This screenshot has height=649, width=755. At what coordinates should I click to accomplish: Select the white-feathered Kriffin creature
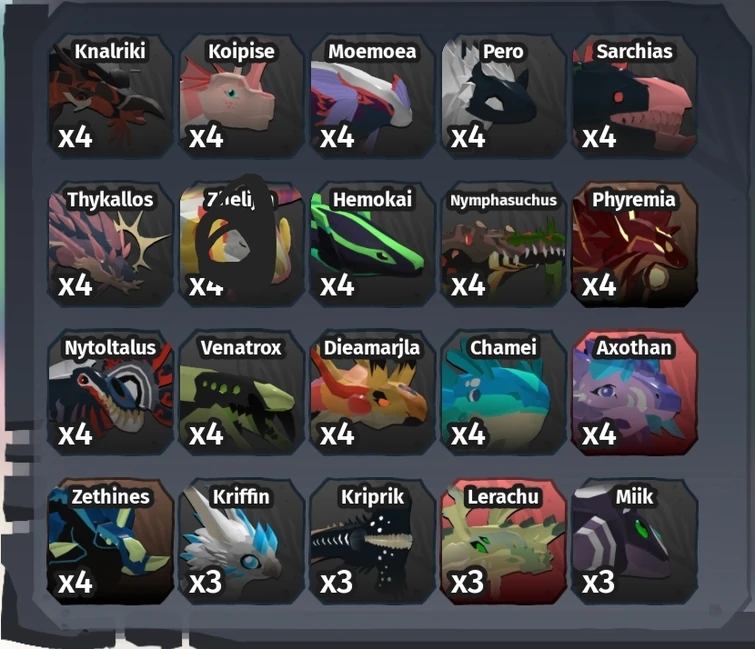coord(241,541)
